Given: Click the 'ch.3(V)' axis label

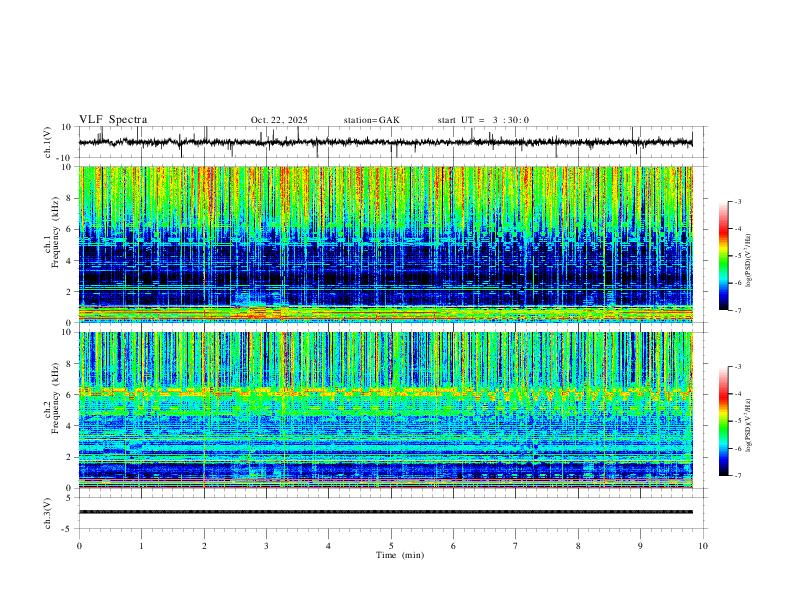Looking at the screenshot, I should 48,513.
